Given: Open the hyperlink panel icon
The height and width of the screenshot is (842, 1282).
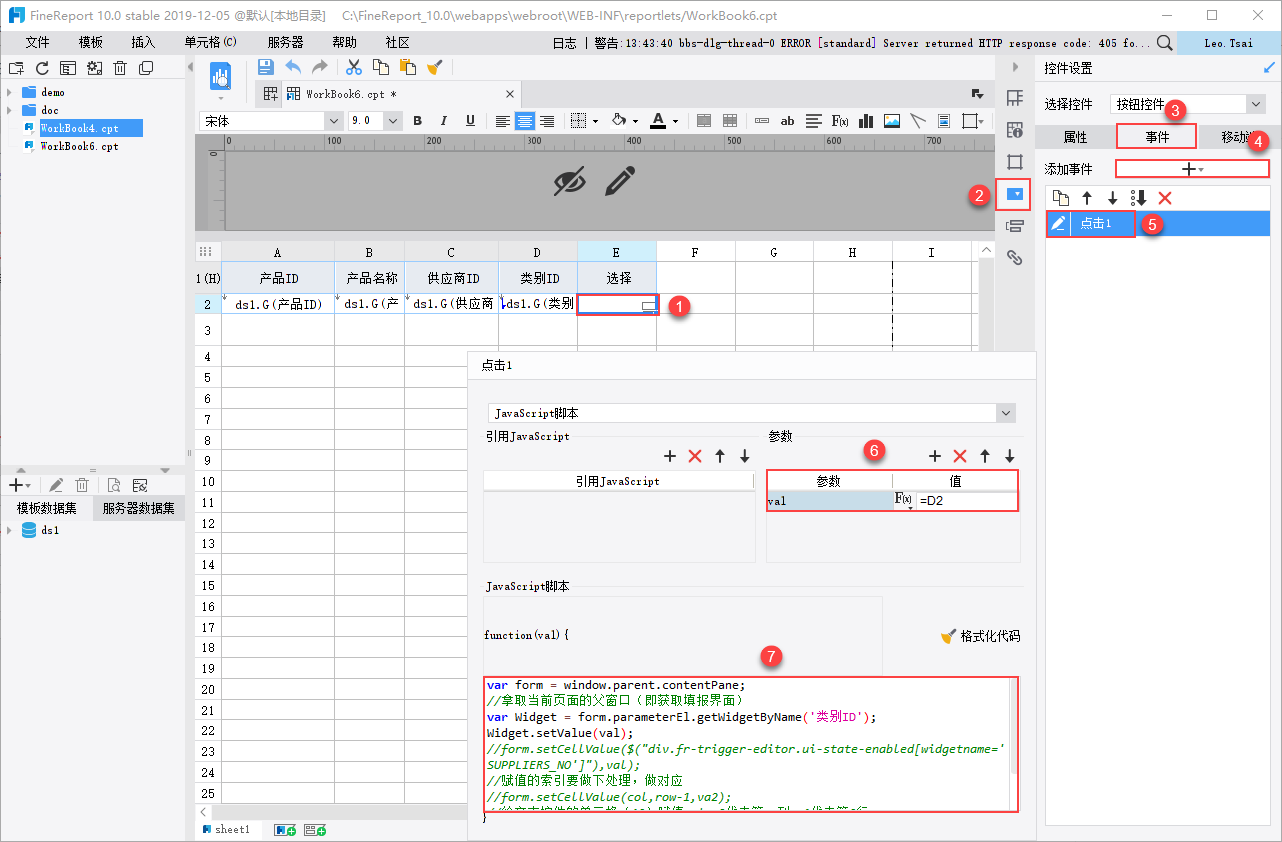Looking at the screenshot, I should [1015, 258].
